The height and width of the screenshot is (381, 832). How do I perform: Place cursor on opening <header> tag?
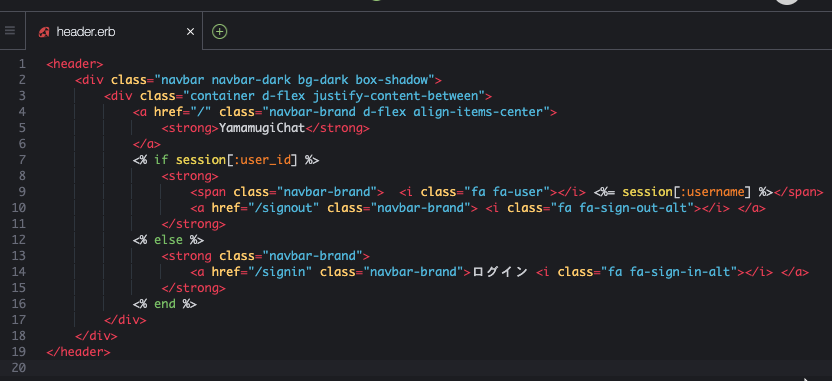pyautogui.click(x=75, y=64)
